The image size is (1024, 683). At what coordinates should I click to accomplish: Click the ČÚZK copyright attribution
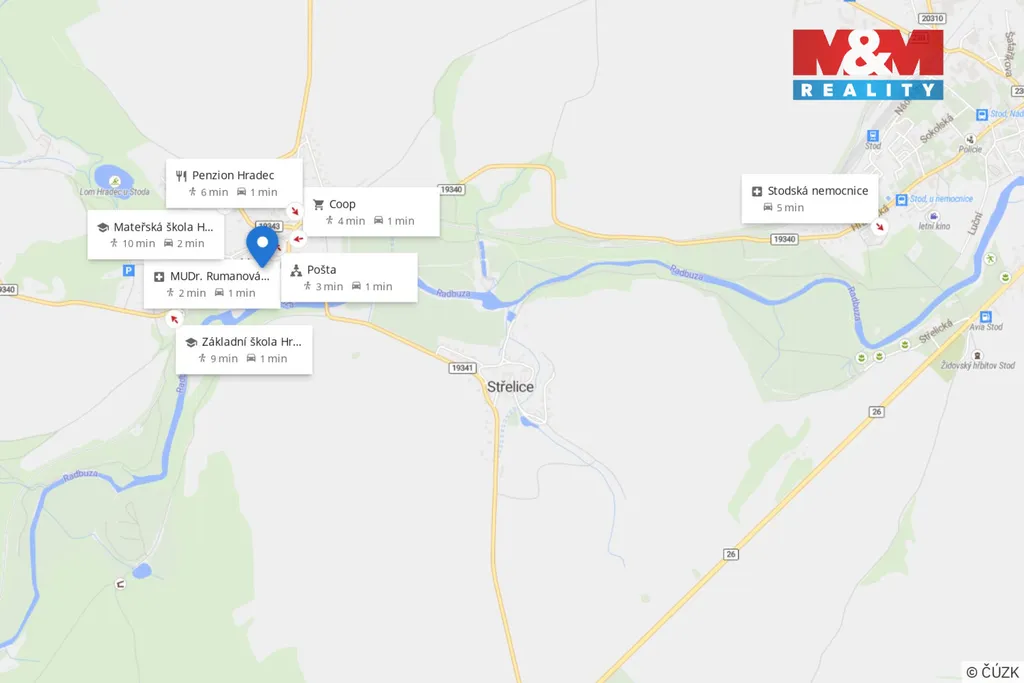coord(992,672)
